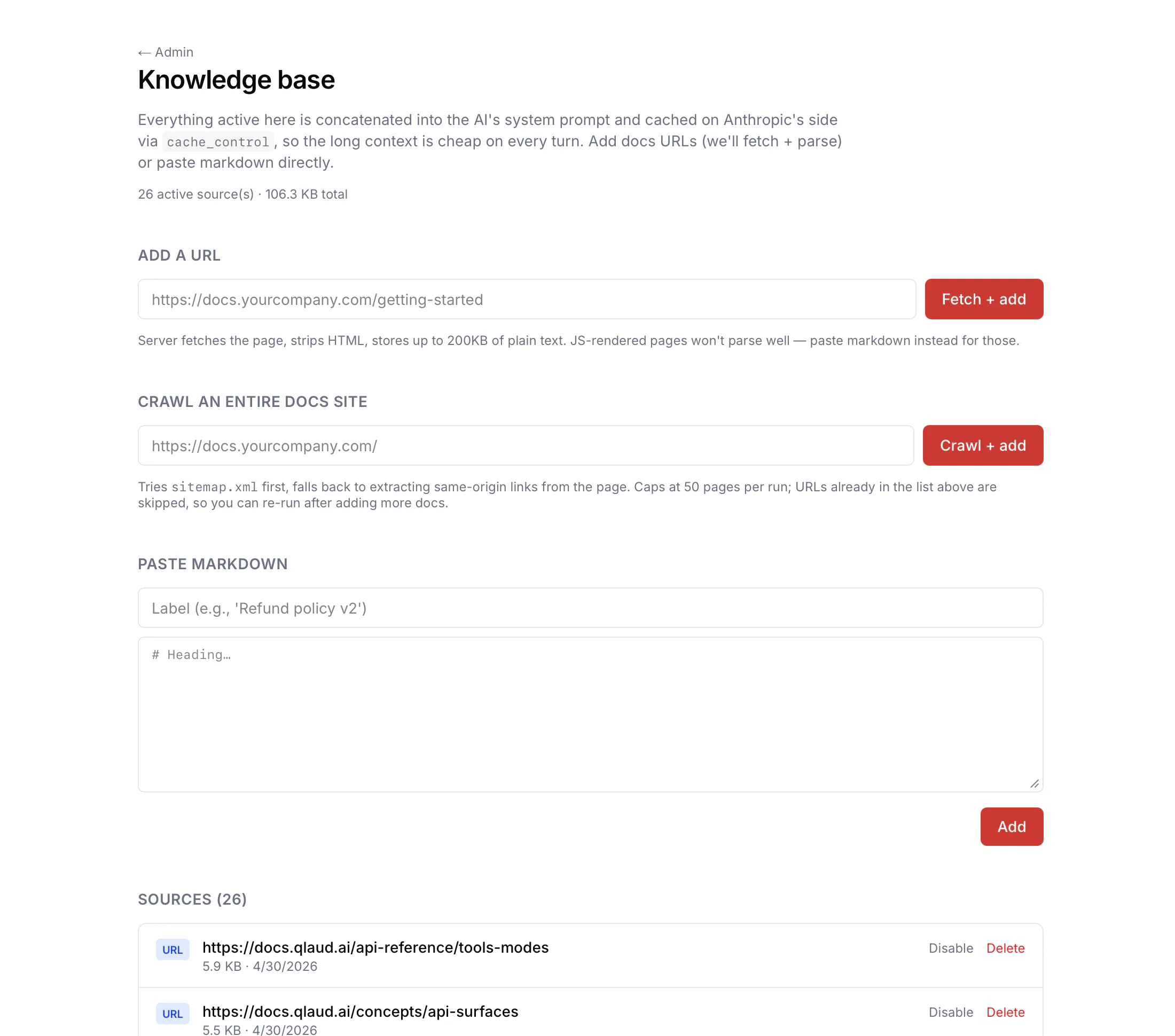The height and width of the screenshot is (1036, 1175).
Task: Click the URL badge beside api-surfaces entry
Action: 173,1014
